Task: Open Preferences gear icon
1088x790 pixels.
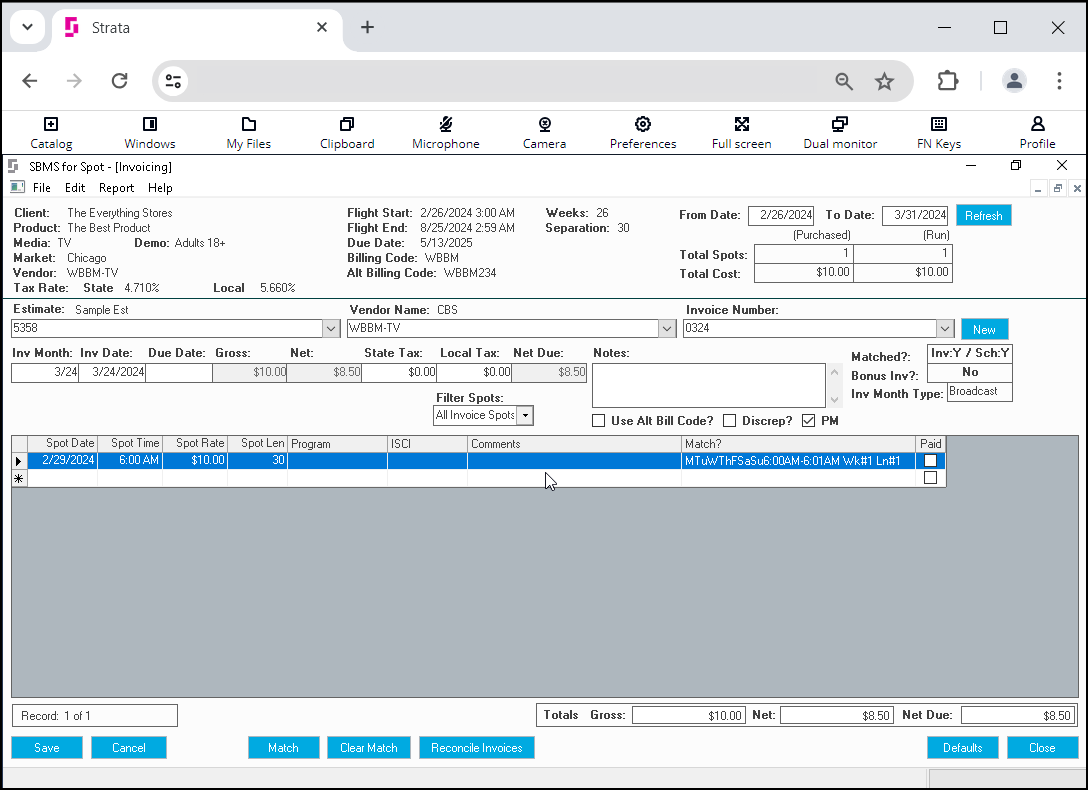Action: 643,132
